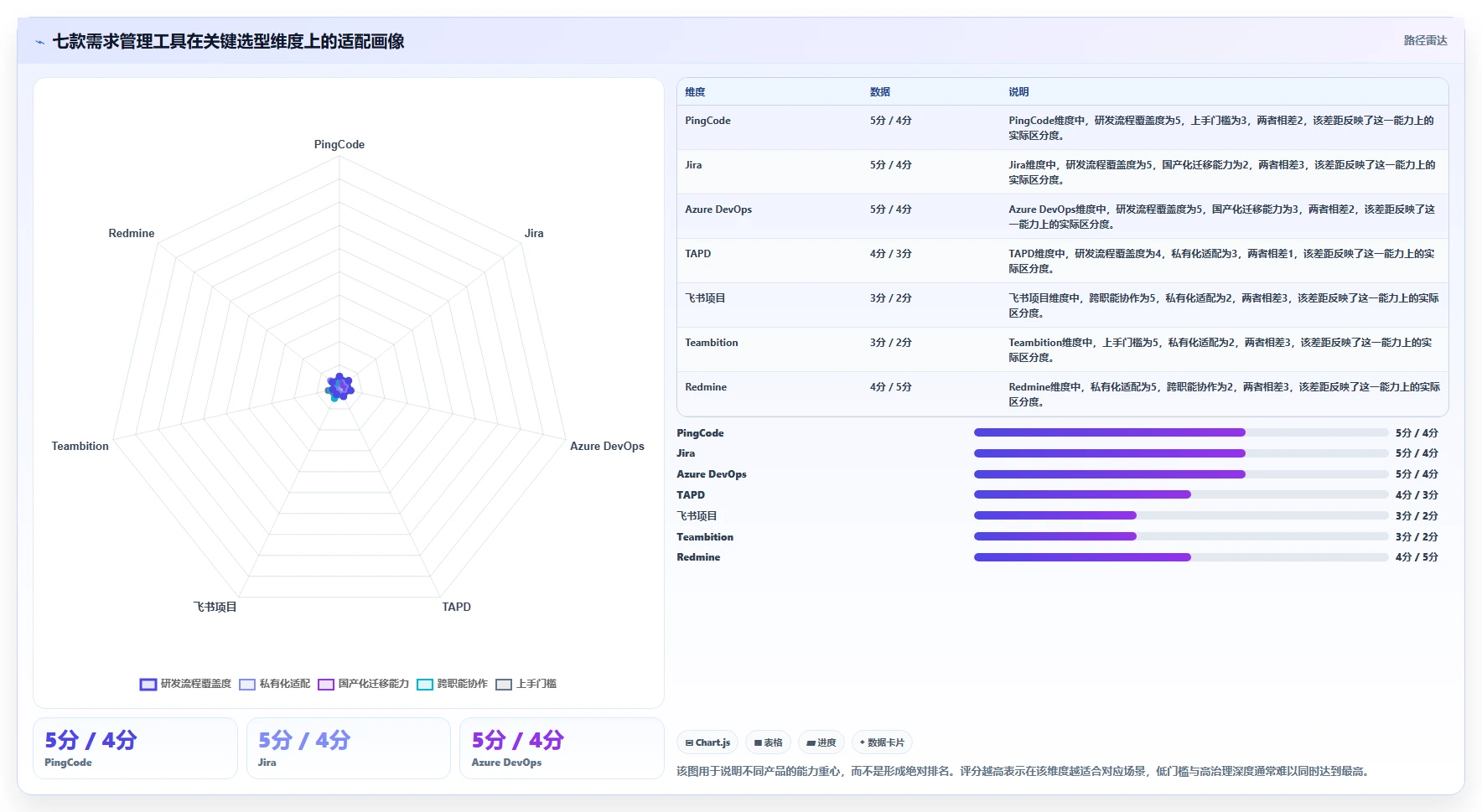Screen dimensions: 1482x812
Task: Click the Azure DevOps progress bar
Action: pyautogui.click(x=1181, y=474)
